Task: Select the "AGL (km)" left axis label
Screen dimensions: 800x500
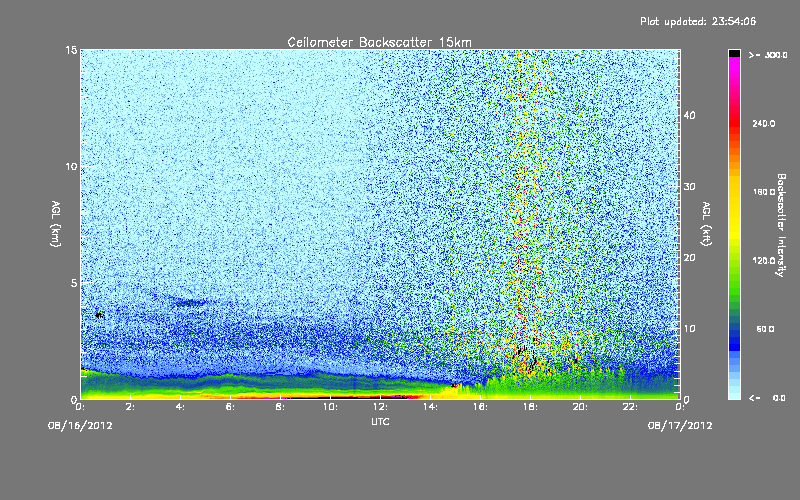Action: pyautogui.click(x=56, y=223)
